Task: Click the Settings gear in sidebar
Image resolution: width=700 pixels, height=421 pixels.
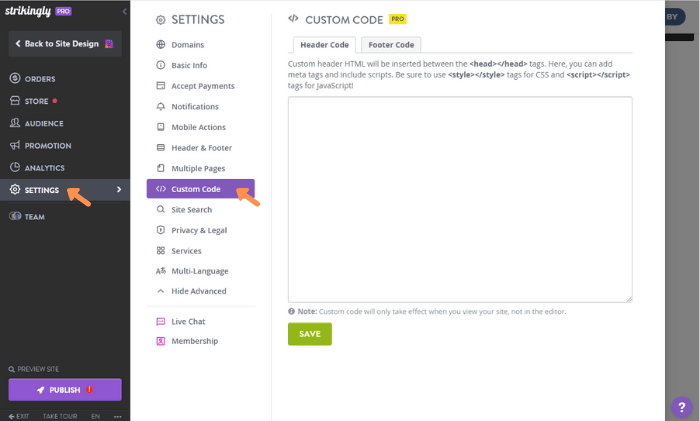Action: (x=15, y=190)
